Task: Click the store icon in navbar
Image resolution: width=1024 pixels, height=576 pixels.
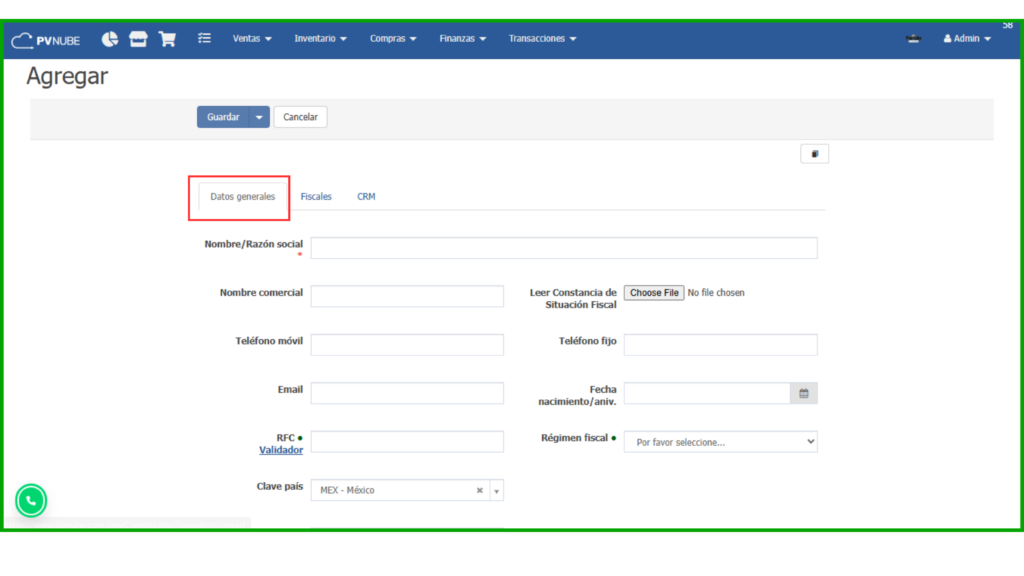Action: point(138,39)
